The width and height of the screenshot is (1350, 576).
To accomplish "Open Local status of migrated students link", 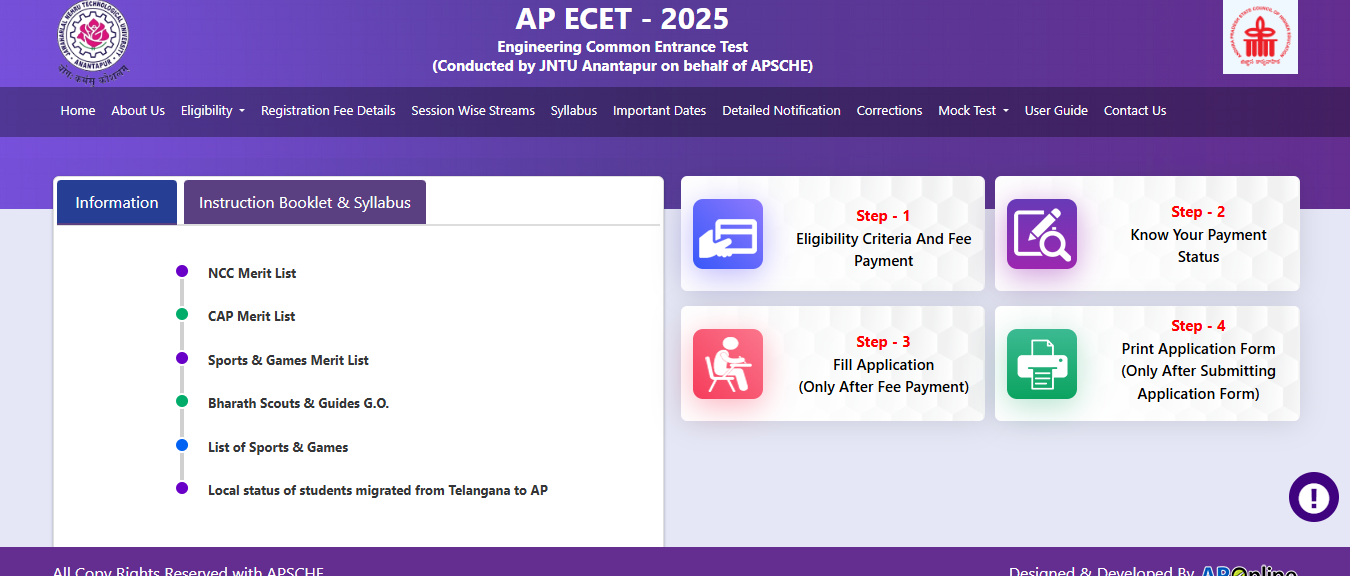I will (x=377, y=490).
